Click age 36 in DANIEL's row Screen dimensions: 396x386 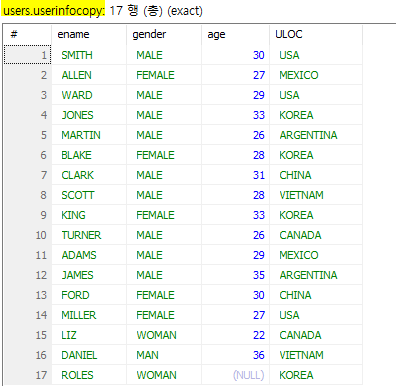coord(235,355)
